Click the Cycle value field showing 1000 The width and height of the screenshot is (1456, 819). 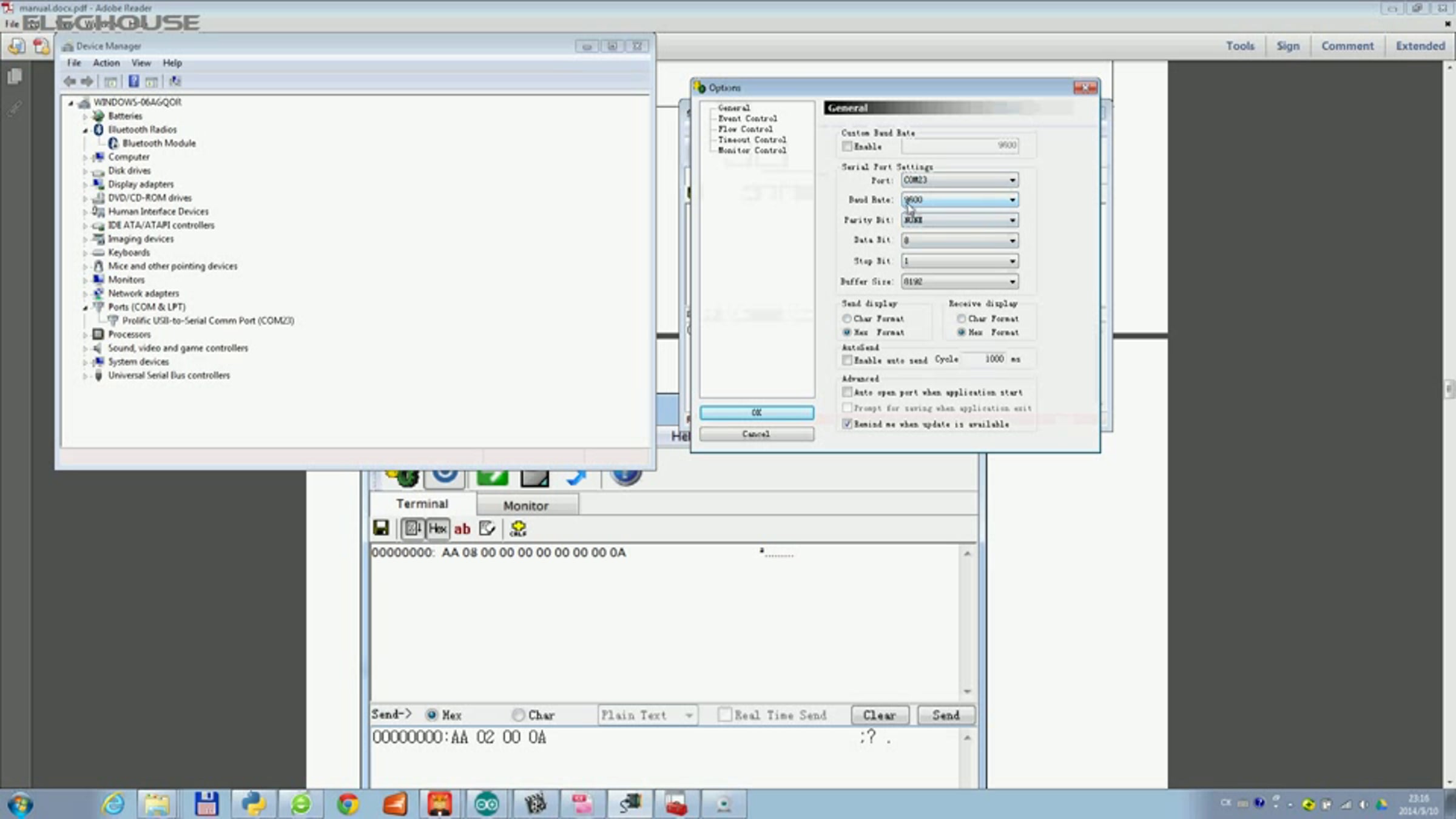(x=984, y=359)
